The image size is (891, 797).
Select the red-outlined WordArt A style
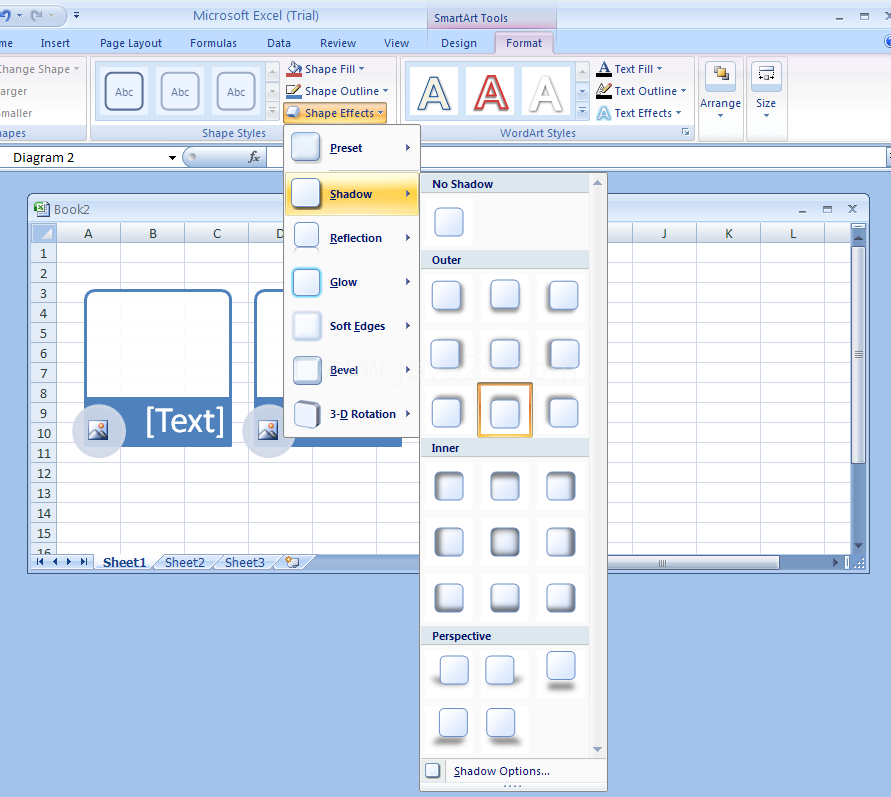(490, 92)
